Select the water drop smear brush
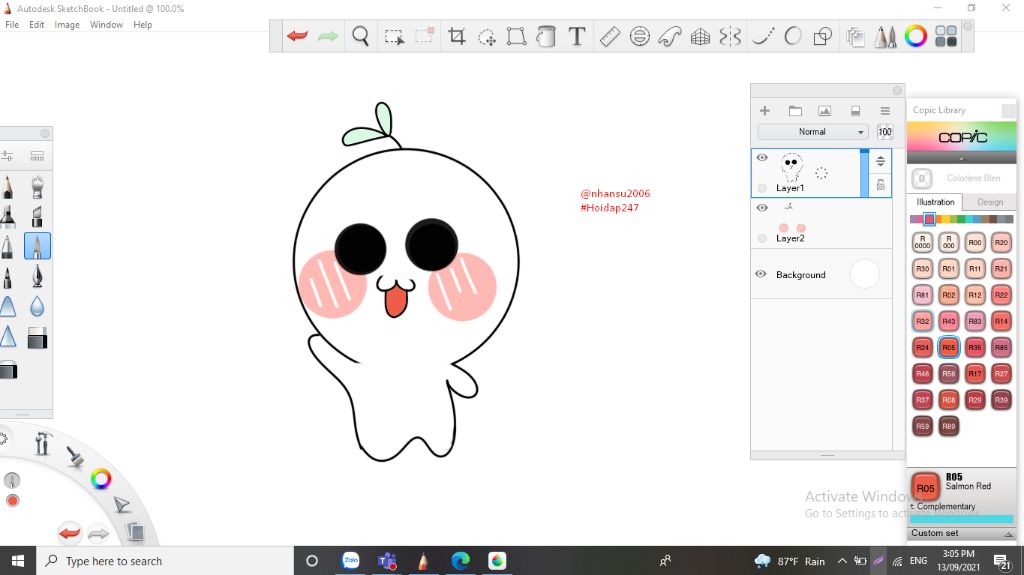The width and height of the screenshot is (1024, 575). pos(37,306)
